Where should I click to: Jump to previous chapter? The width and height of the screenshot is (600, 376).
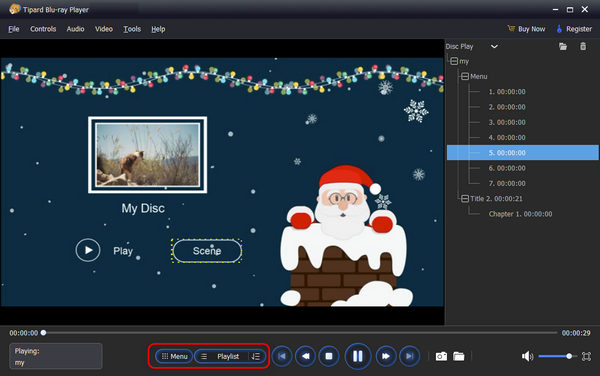pos(282,356)
